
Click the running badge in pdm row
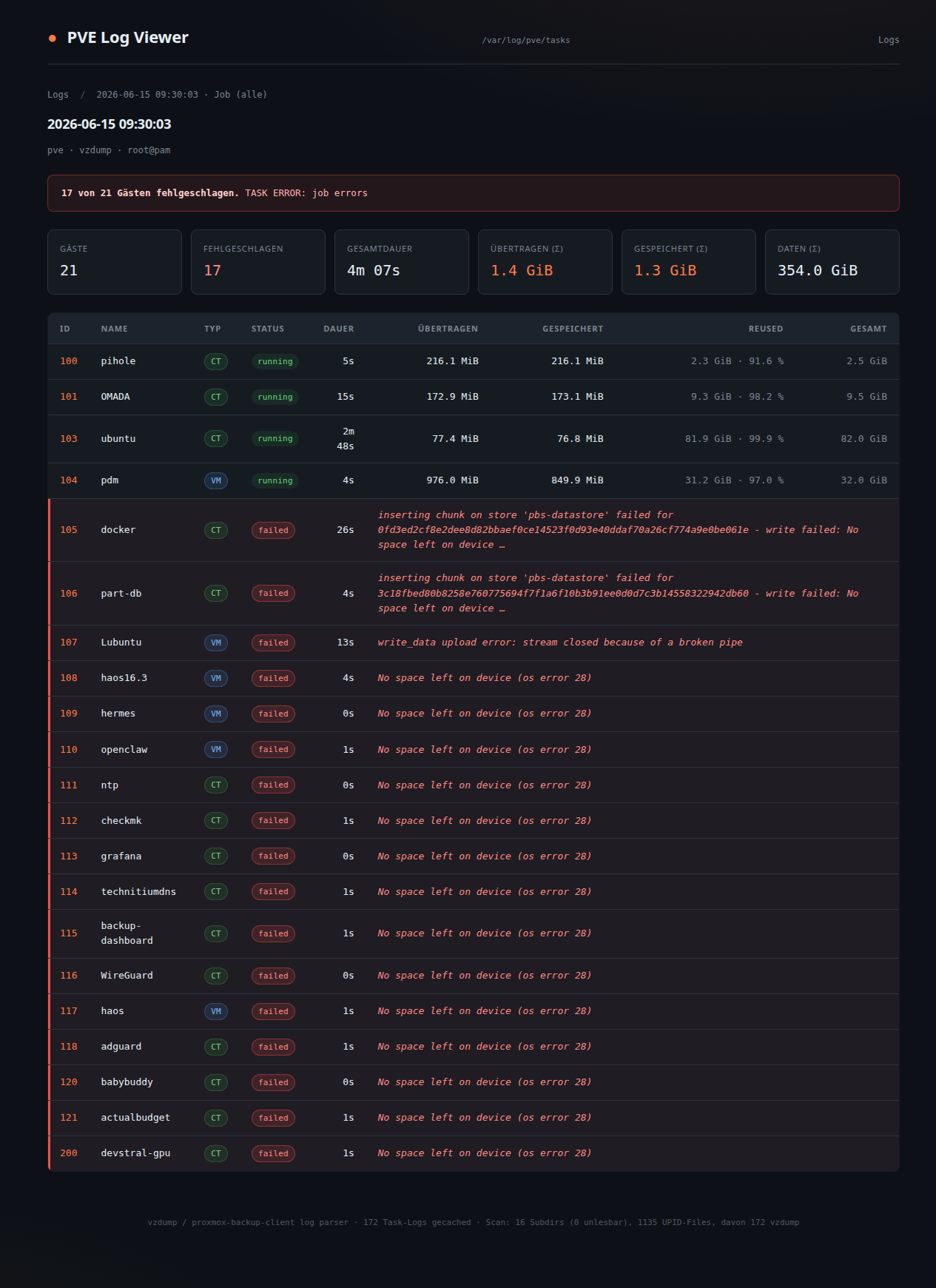pos(275,480)
